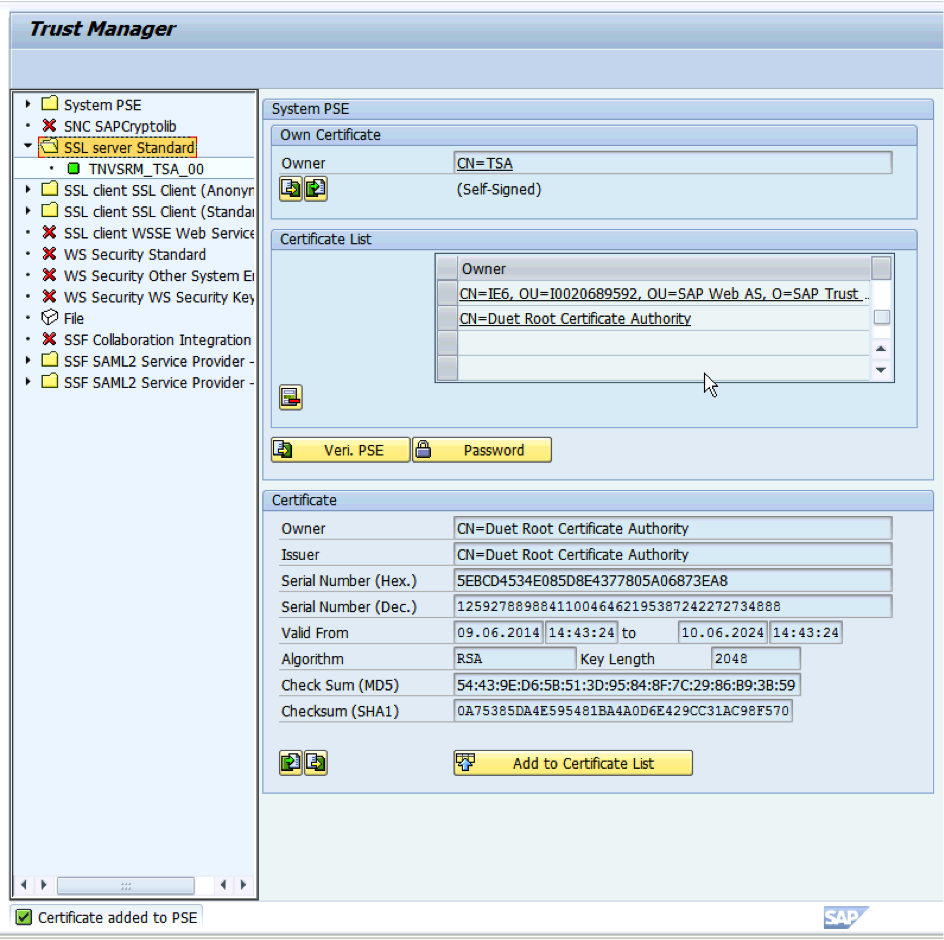Select TNVSRM_TSA_00 tree item
The width and height of the screenshot is (944, 940).
(x=146, y=169)
